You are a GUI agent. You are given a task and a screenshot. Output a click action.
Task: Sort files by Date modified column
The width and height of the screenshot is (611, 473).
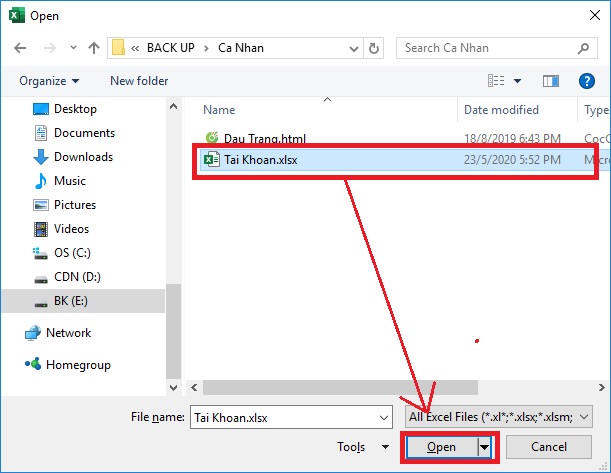(x=501, y=110)
